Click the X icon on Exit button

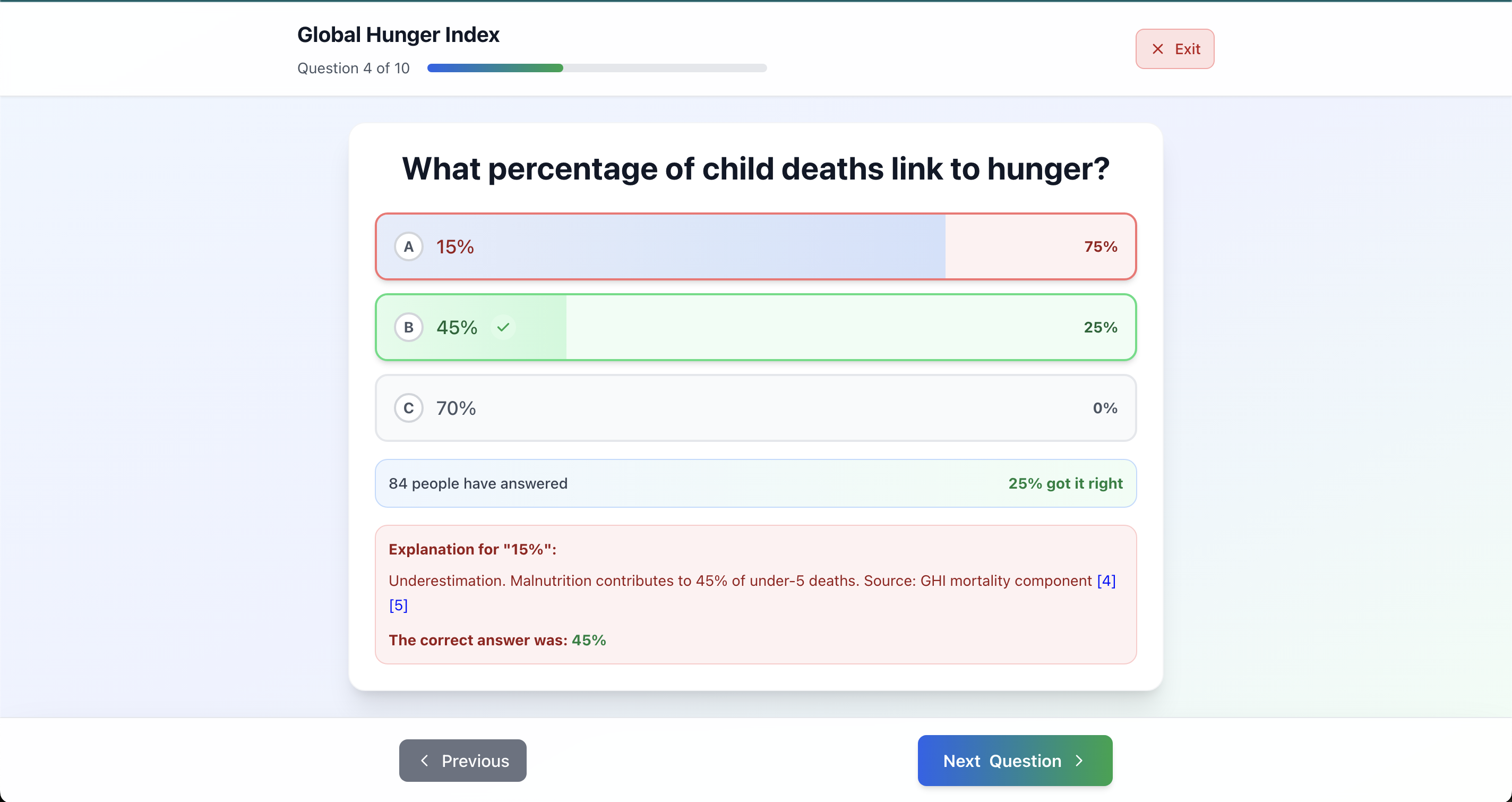coord(1157,49)
